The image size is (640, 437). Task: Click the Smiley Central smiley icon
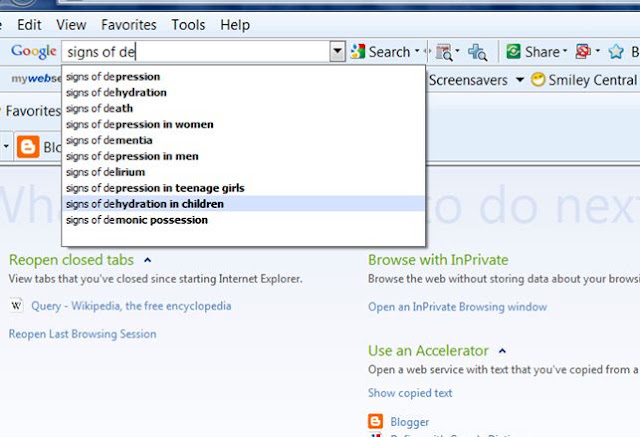coord(538,80)
